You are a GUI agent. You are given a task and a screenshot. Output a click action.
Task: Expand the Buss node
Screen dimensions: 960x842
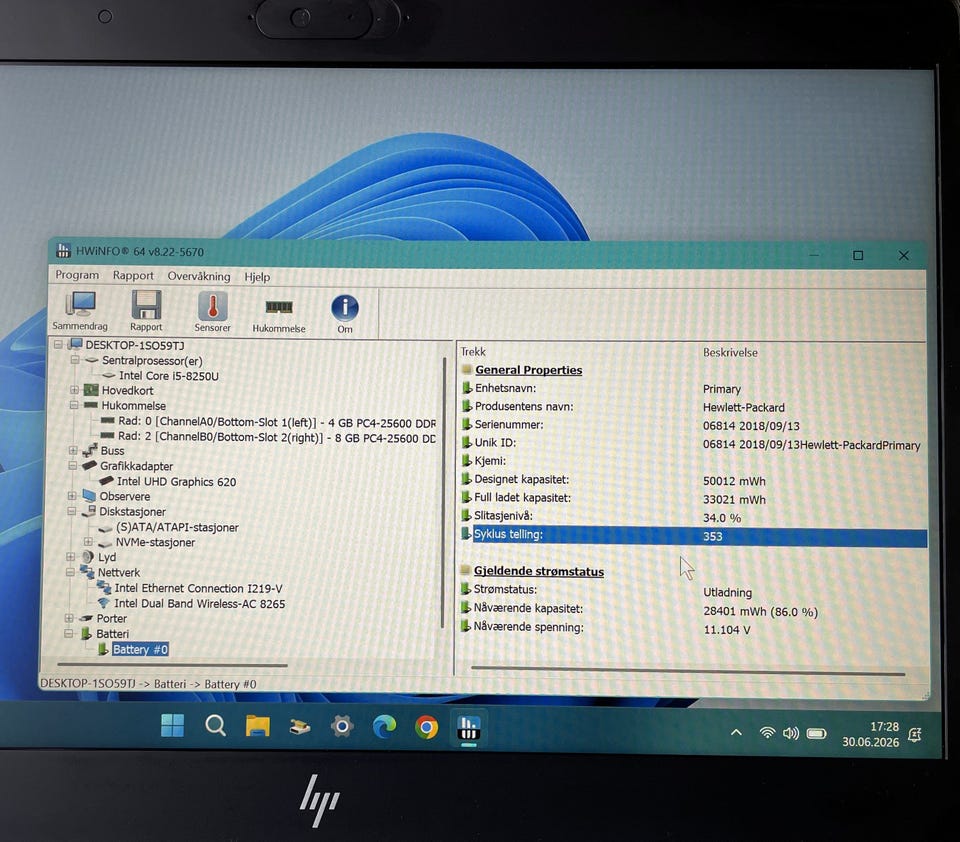pyautogui.click(x=73, y=451)
